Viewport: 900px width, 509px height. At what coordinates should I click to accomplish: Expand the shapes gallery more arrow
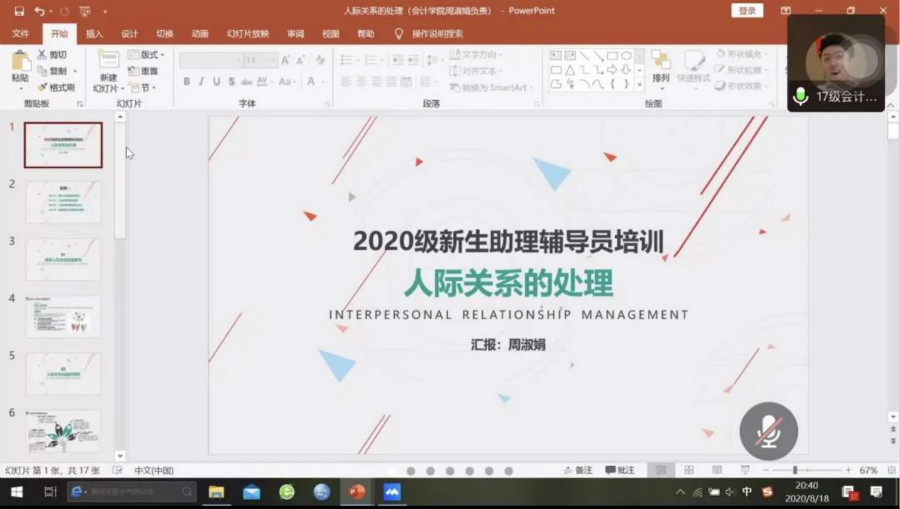click(x=639, y=85)
